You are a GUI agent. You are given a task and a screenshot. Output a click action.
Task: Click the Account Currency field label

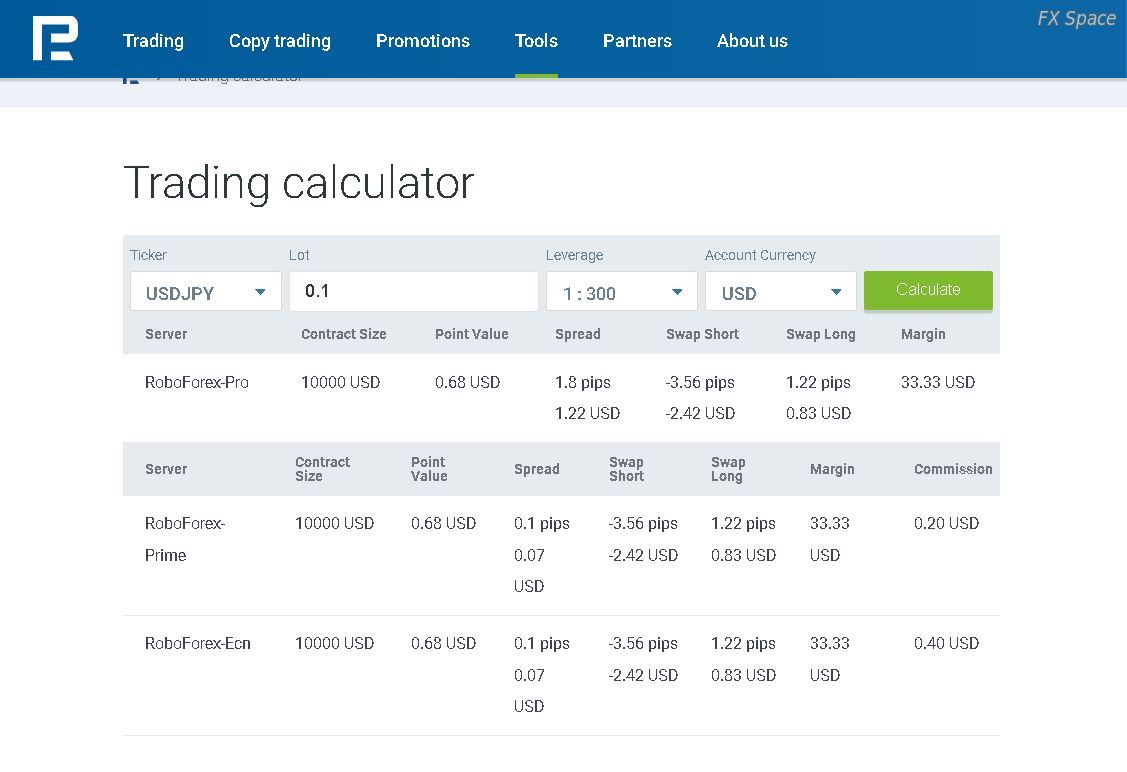click(x=760, y=255)
